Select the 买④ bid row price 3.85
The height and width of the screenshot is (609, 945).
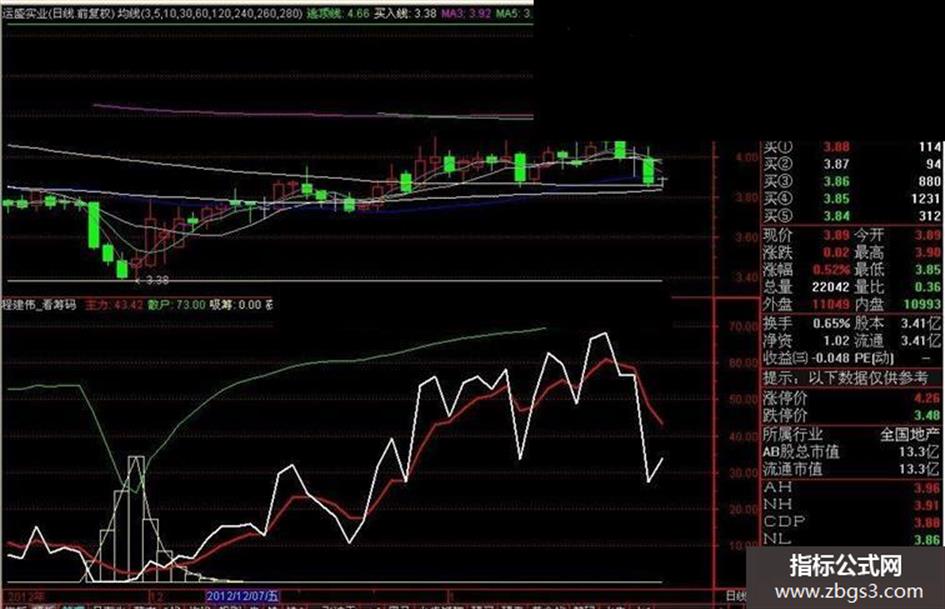[837, 199]
